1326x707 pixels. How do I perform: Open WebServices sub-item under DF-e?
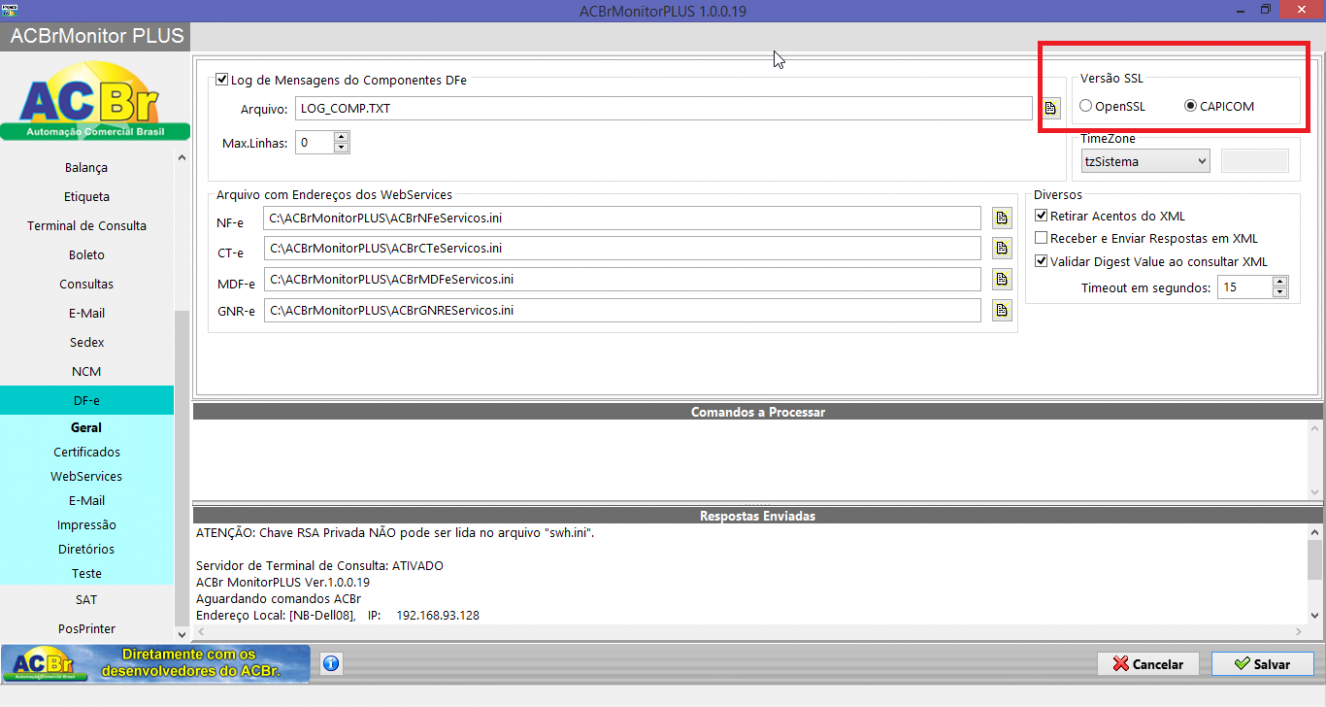click(x=86, y=476)
